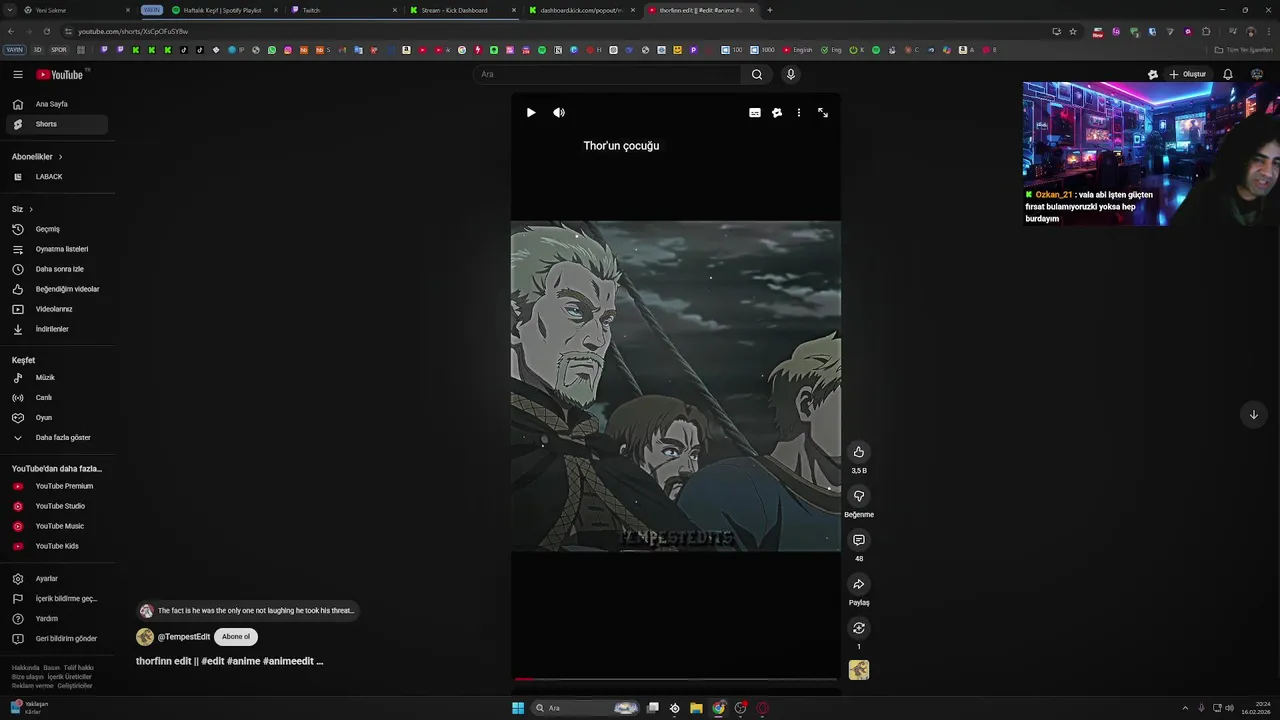Open Oyun gaming section
This screenshot has width=1280, height=720.
(x=57, y=418)
